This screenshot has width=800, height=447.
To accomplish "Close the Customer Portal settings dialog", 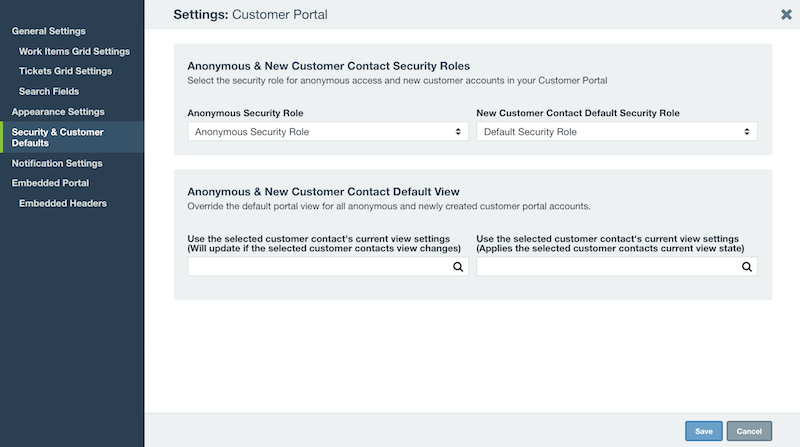I will click(x=786, y=14).
